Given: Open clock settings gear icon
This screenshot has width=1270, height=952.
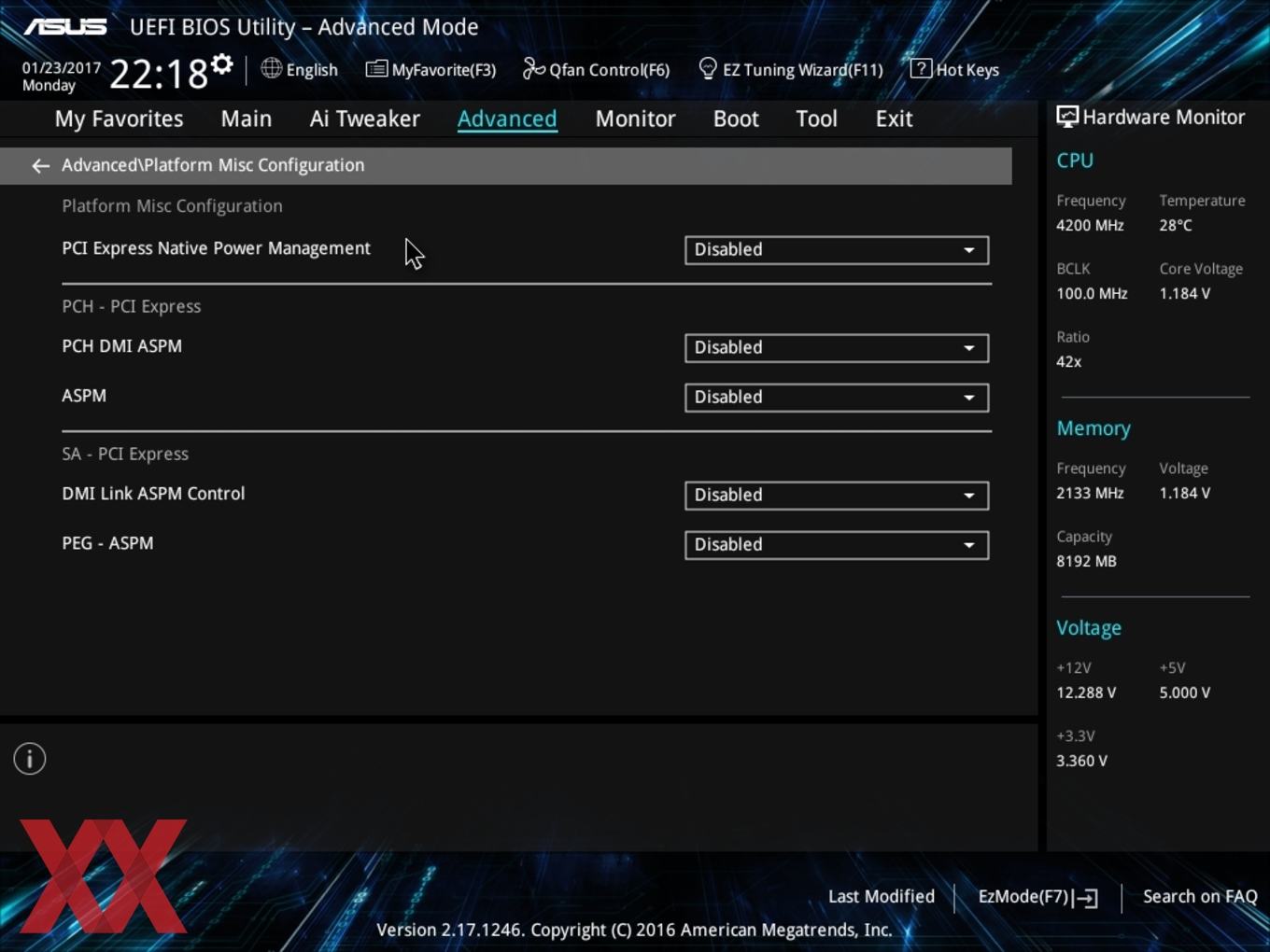Looking at the screenshot, I should (x=221, y=63).
